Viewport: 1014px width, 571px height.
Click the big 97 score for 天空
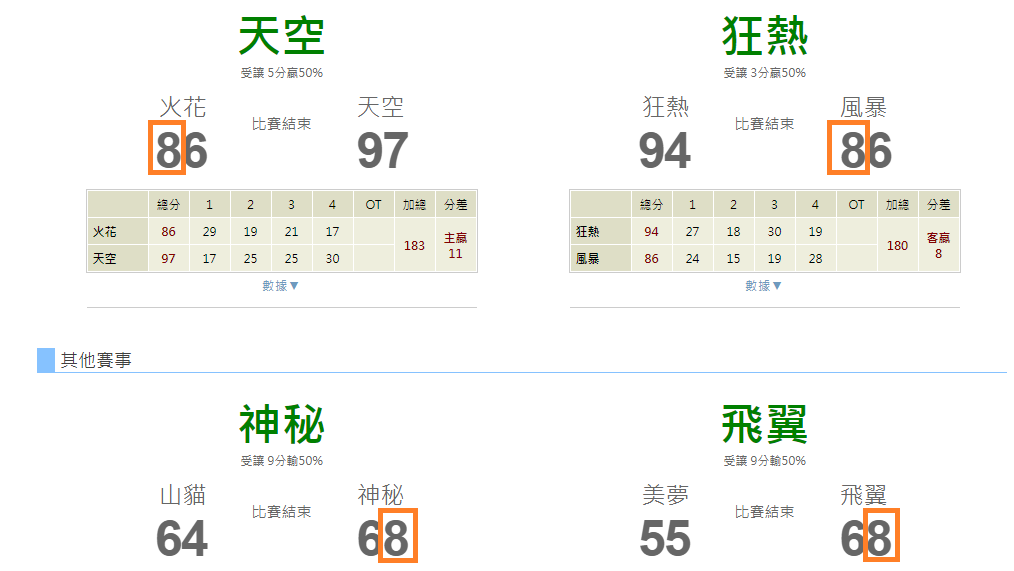point(382,151)
